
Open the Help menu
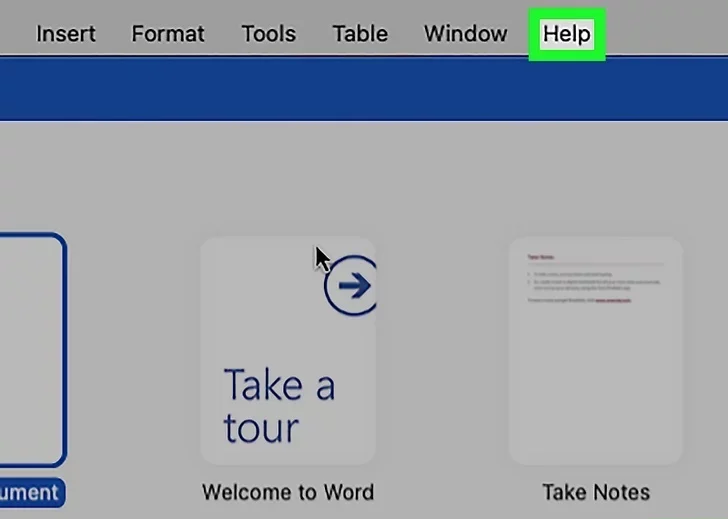567,34
